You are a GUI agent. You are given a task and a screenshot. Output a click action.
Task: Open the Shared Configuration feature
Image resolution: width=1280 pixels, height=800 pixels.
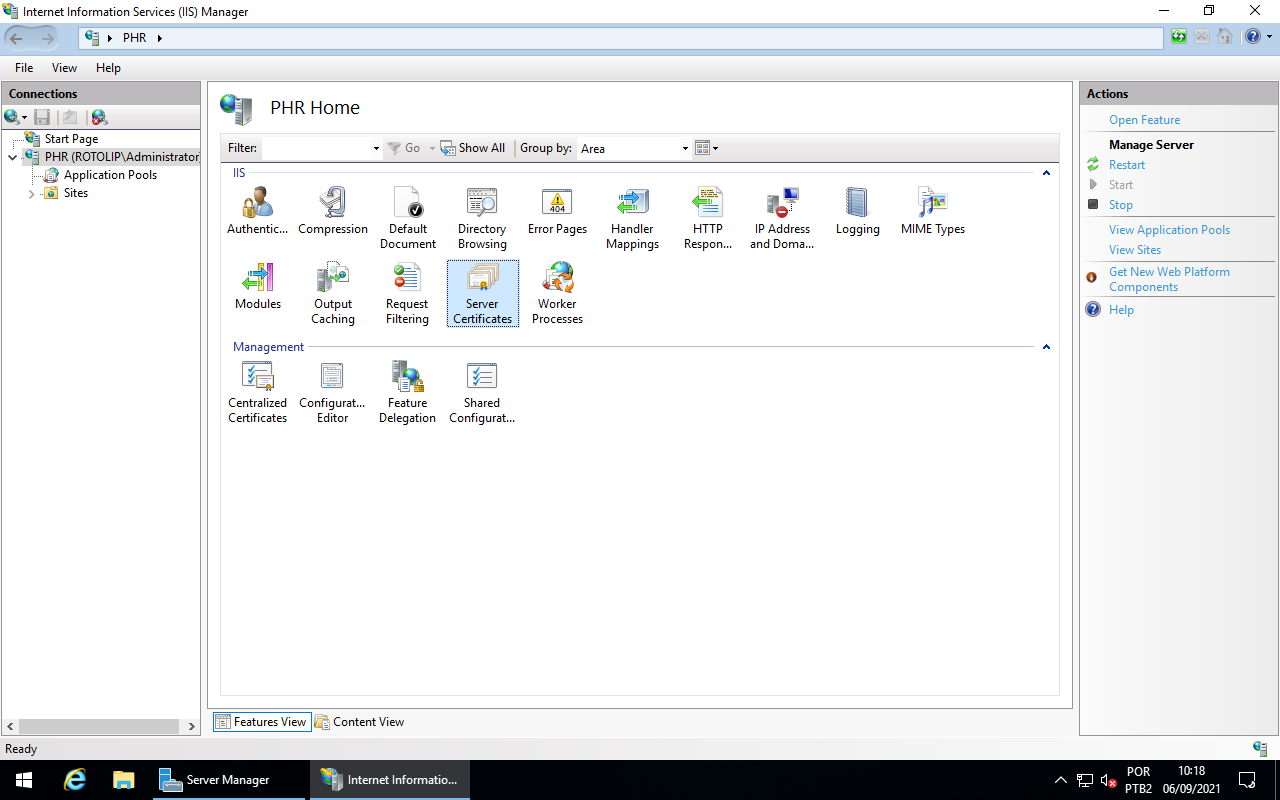(482, 392)
